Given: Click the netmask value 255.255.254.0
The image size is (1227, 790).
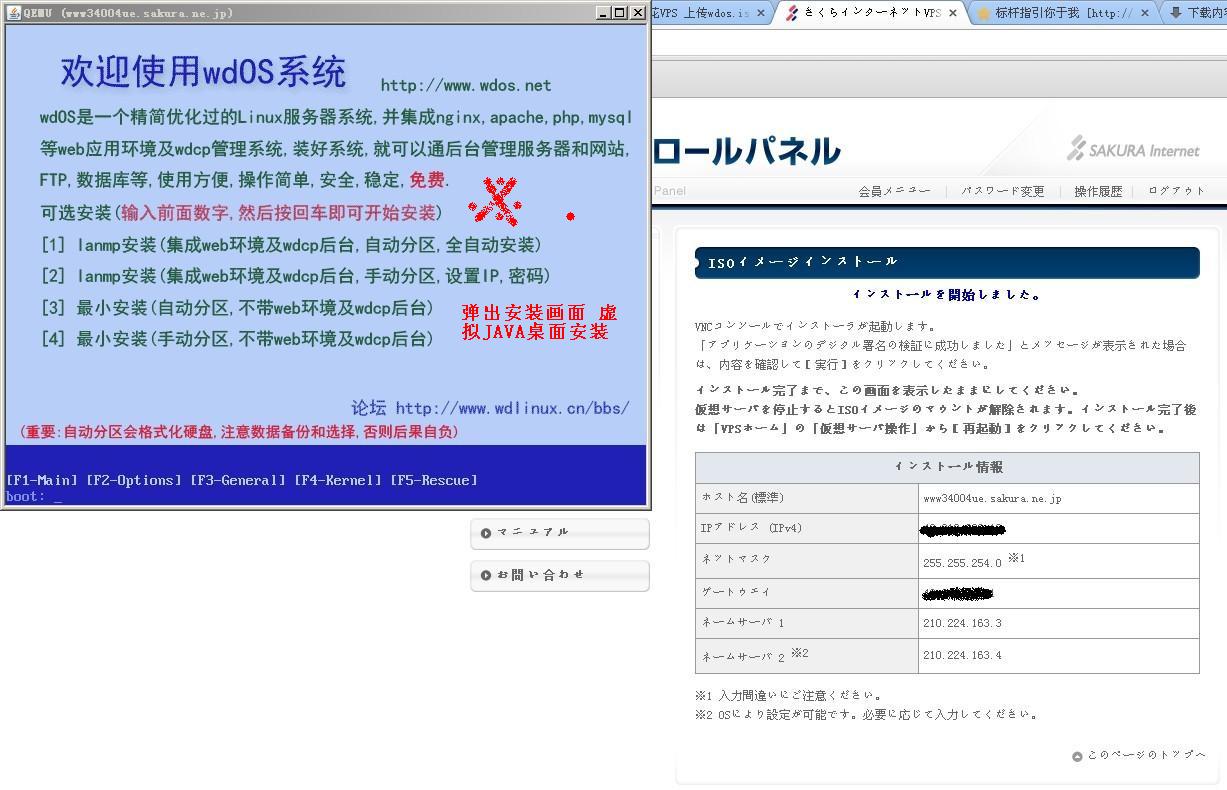Looking at the screenshot, I should coord(962,563).
